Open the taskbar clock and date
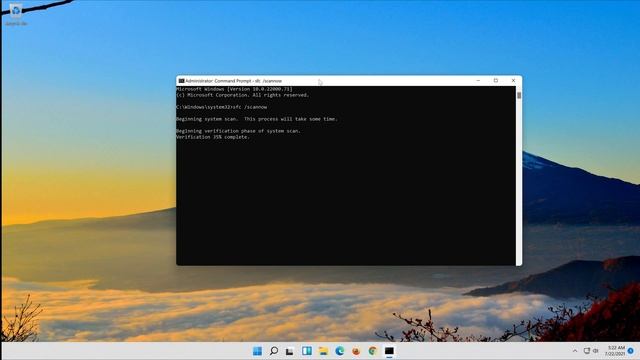Image resolution: width=640 pixels, height=360 pixels. tap(615, 351)
